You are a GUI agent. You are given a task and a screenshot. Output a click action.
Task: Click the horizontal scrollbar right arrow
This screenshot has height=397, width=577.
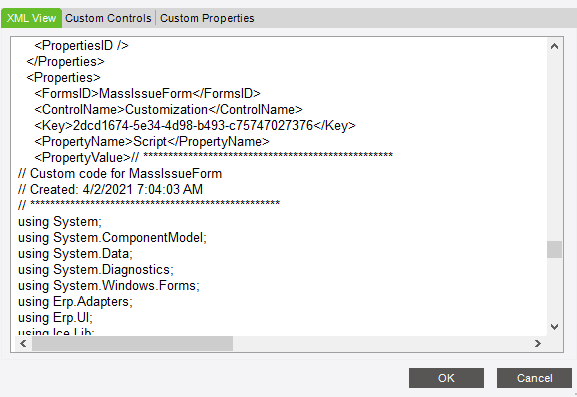tap(538, 343)
